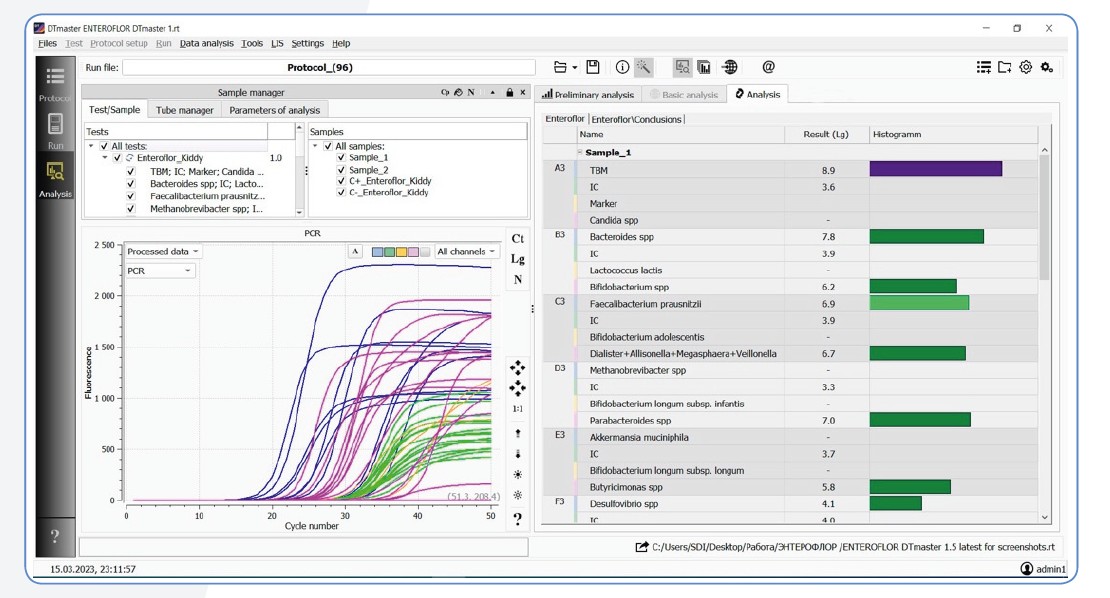Screen dimensions: 1110x598
Task: Click the lock icon in Sample manager
Action: [x=509, y=93]
